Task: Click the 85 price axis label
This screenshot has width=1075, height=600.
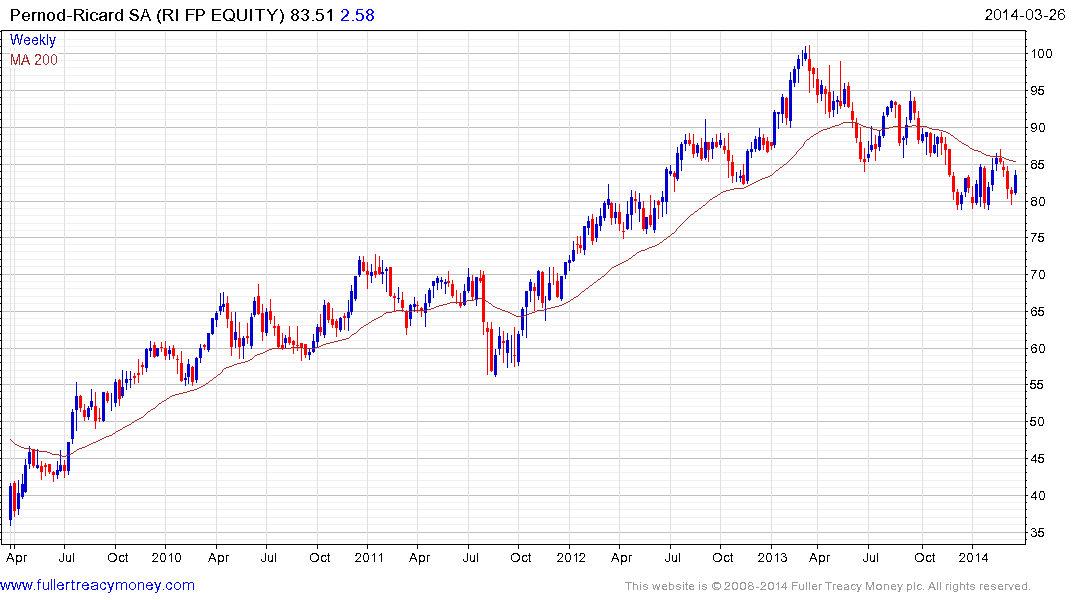Action: tap(1039, 165)
